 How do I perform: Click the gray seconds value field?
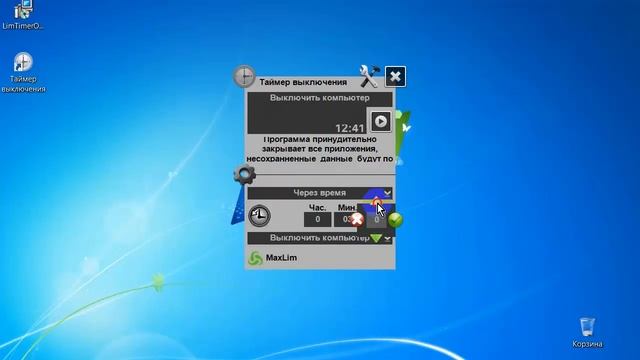point(376,220)
